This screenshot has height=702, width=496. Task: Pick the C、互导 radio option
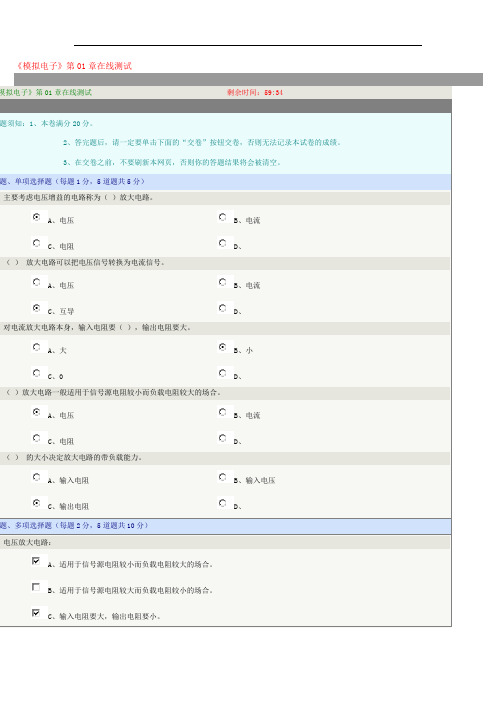click(37, 308)
